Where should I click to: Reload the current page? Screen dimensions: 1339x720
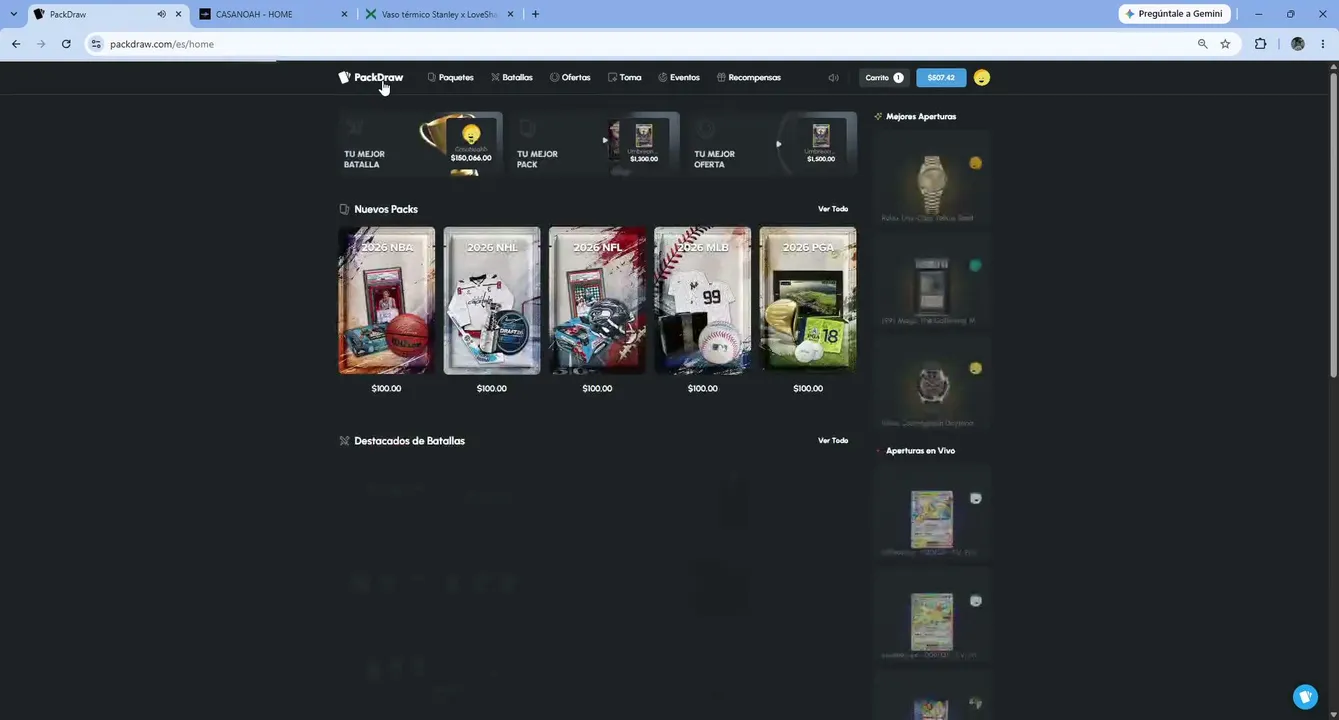(x=66, y=44)
